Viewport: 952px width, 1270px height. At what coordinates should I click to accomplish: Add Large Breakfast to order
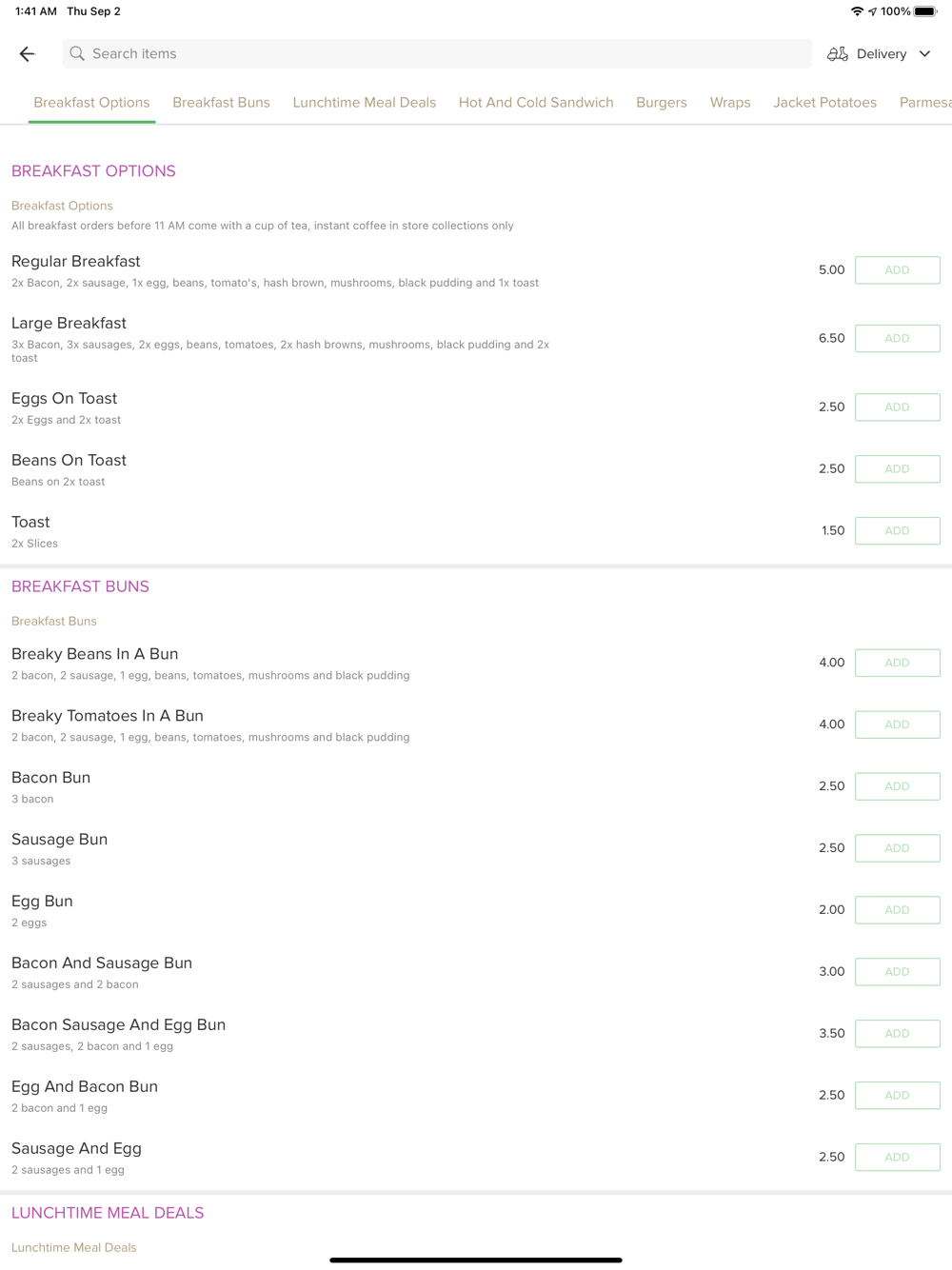(898, 339)
